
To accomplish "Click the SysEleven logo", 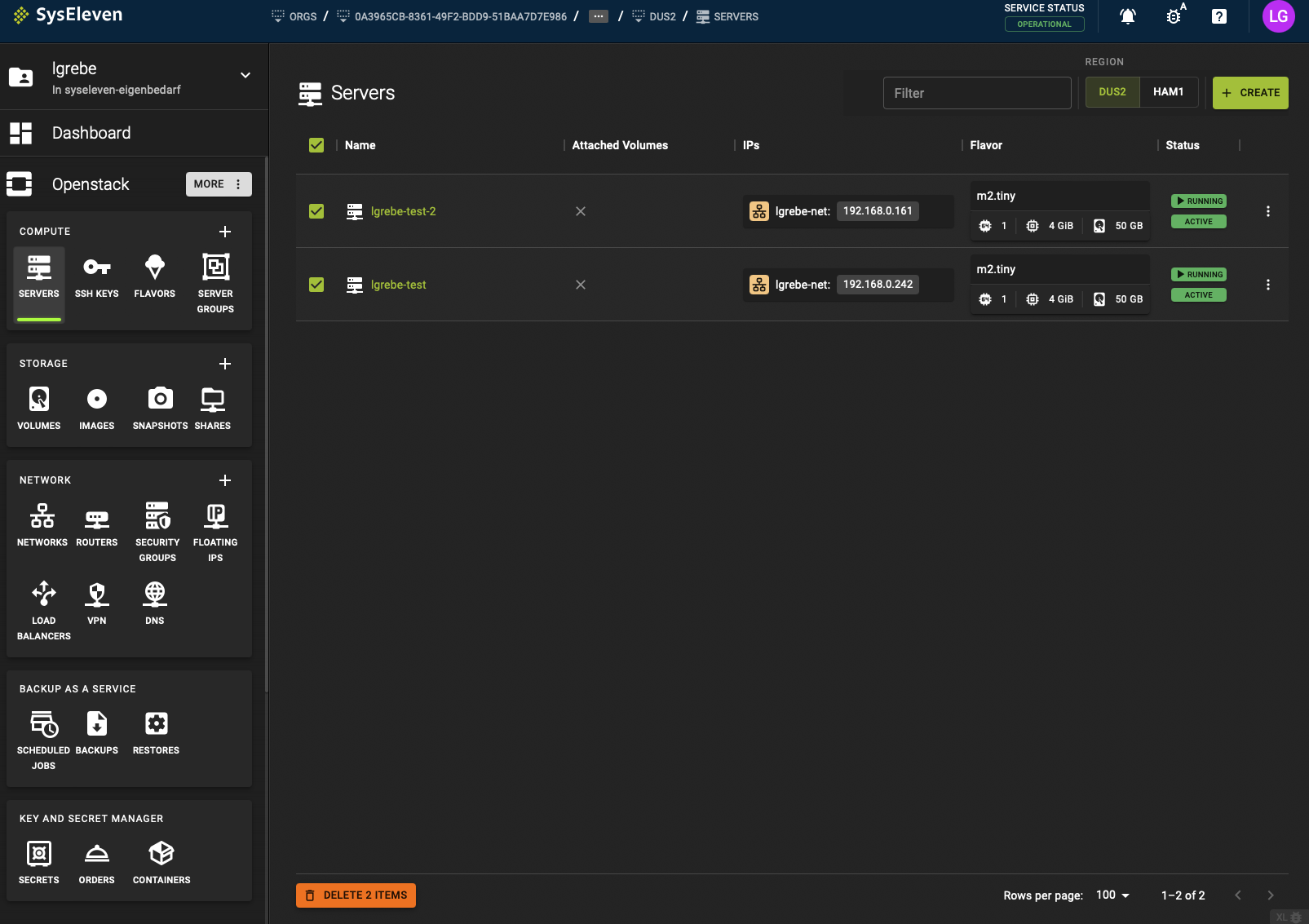I will pyautogui.click(x=68, y=15).
